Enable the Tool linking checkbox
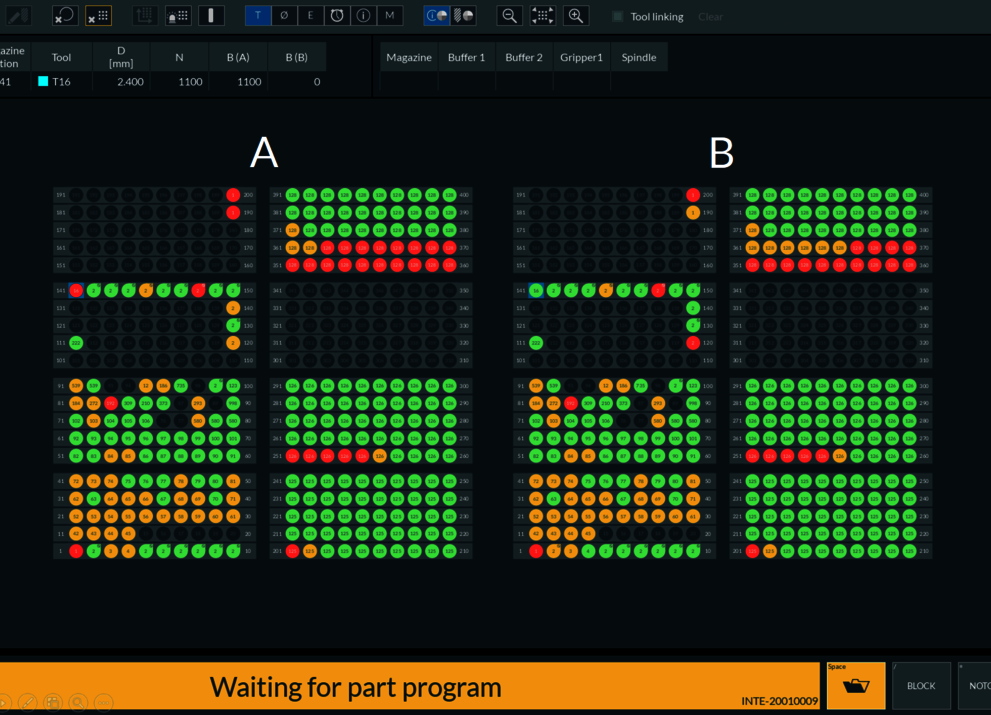Viewport: 991px width, 715px height. coord(618,17)
